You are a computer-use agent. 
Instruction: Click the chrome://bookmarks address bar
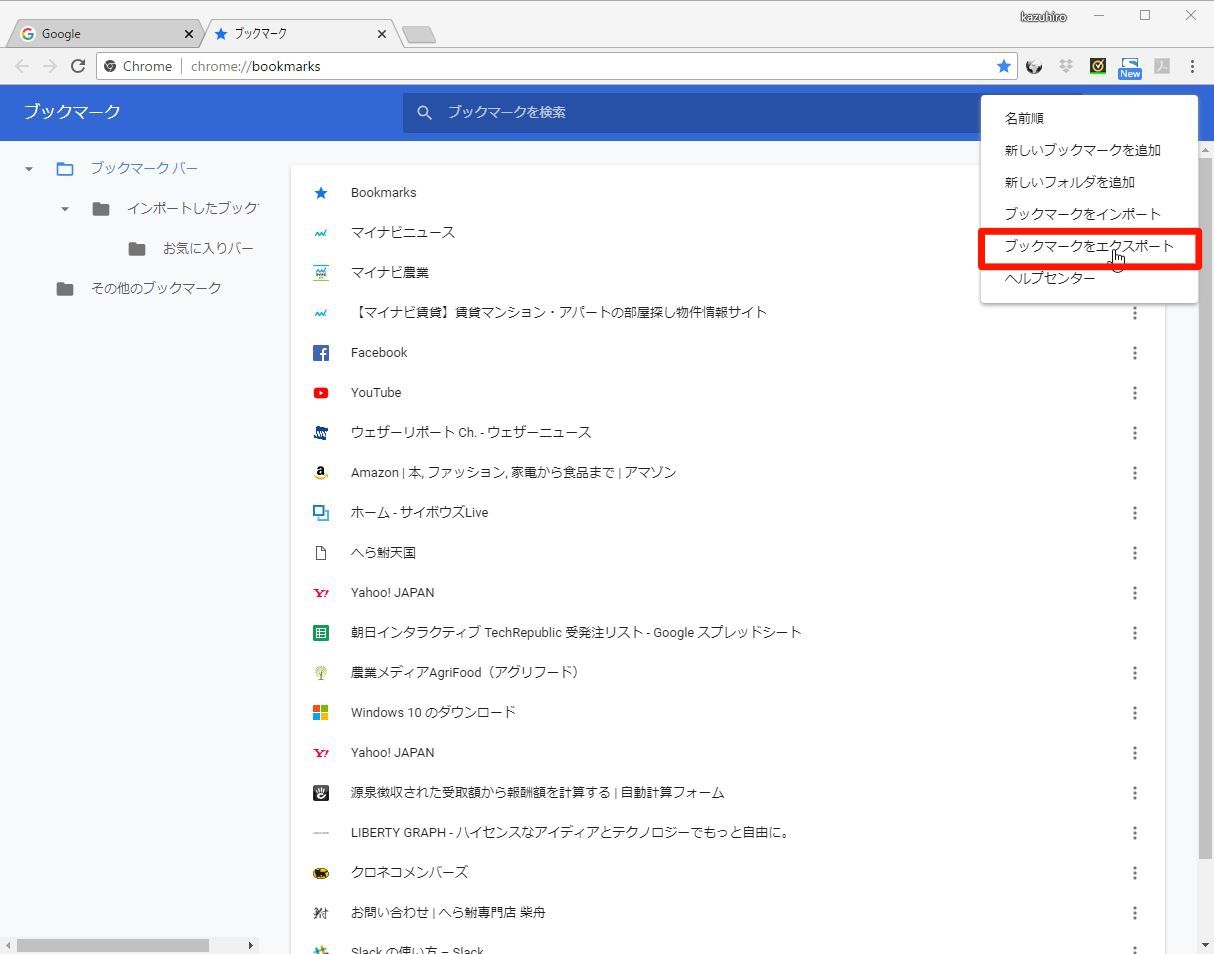point(556,66)
